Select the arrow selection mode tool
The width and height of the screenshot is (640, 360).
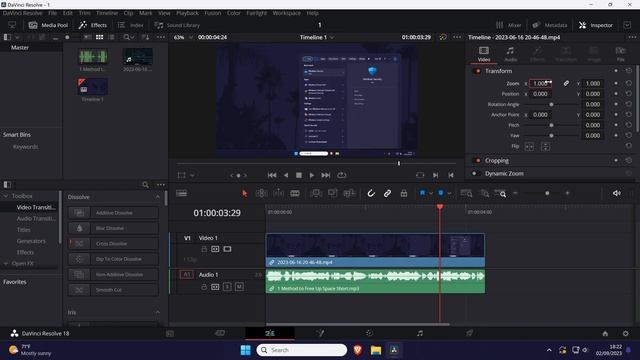click(x=244, y=193)
